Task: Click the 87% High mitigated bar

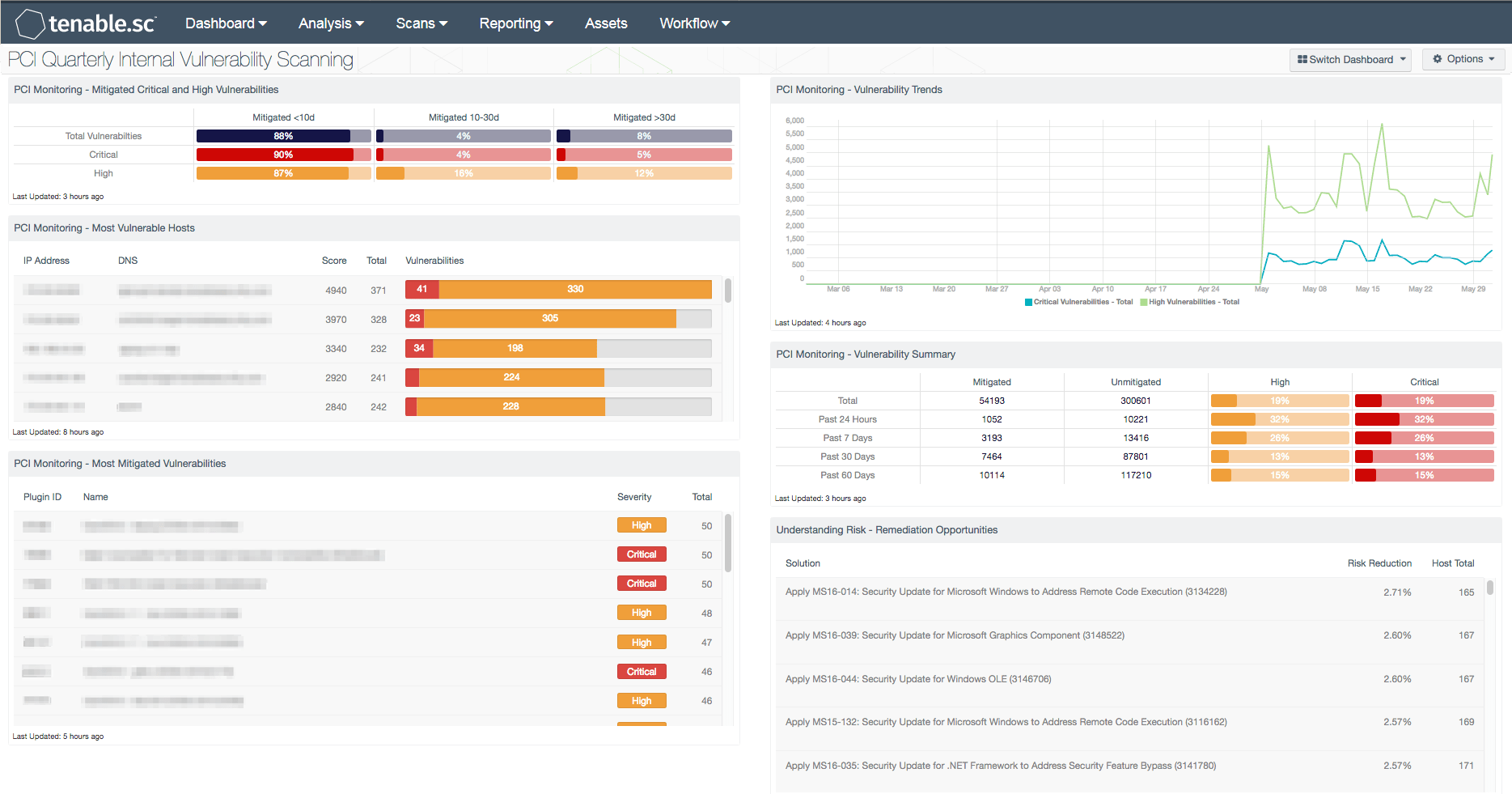Action: [284, 173]
